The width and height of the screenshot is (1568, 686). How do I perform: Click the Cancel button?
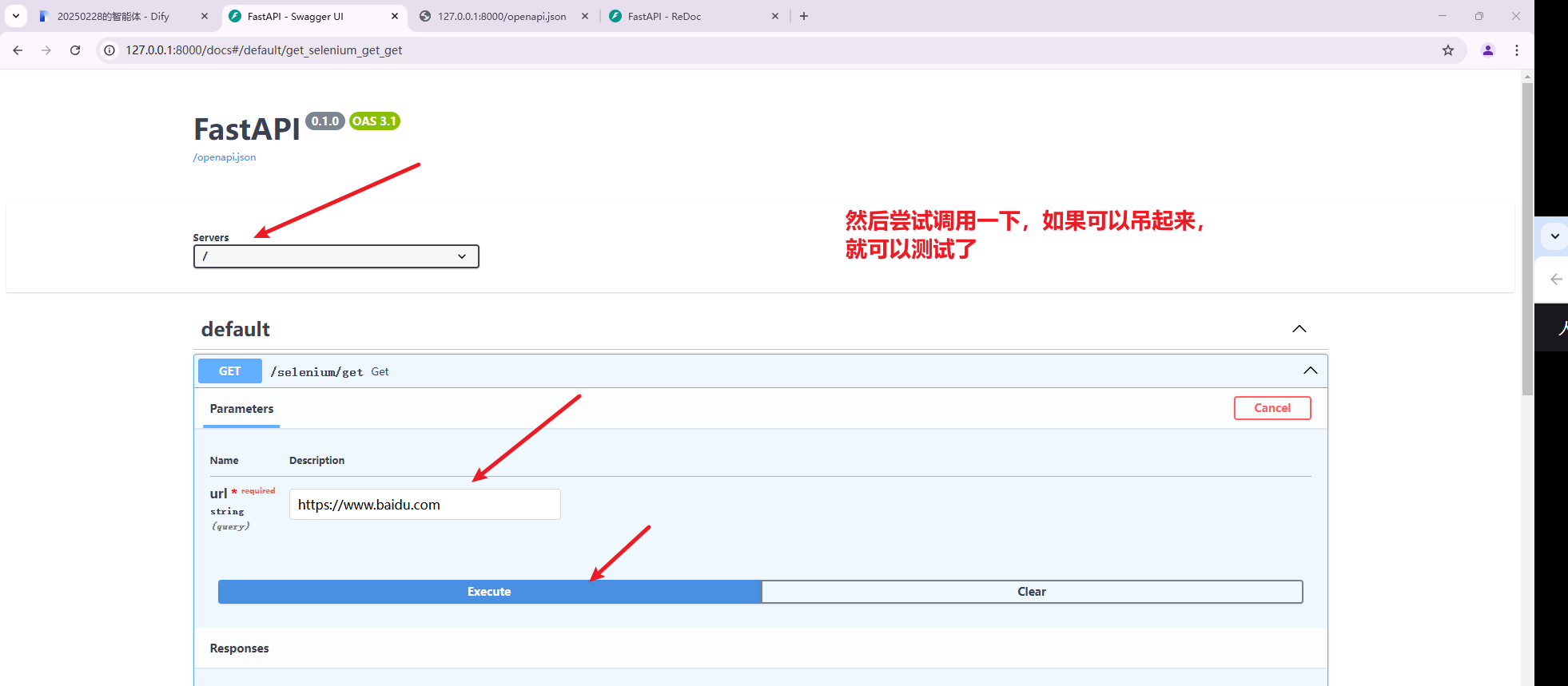(x=1272, y=408)
